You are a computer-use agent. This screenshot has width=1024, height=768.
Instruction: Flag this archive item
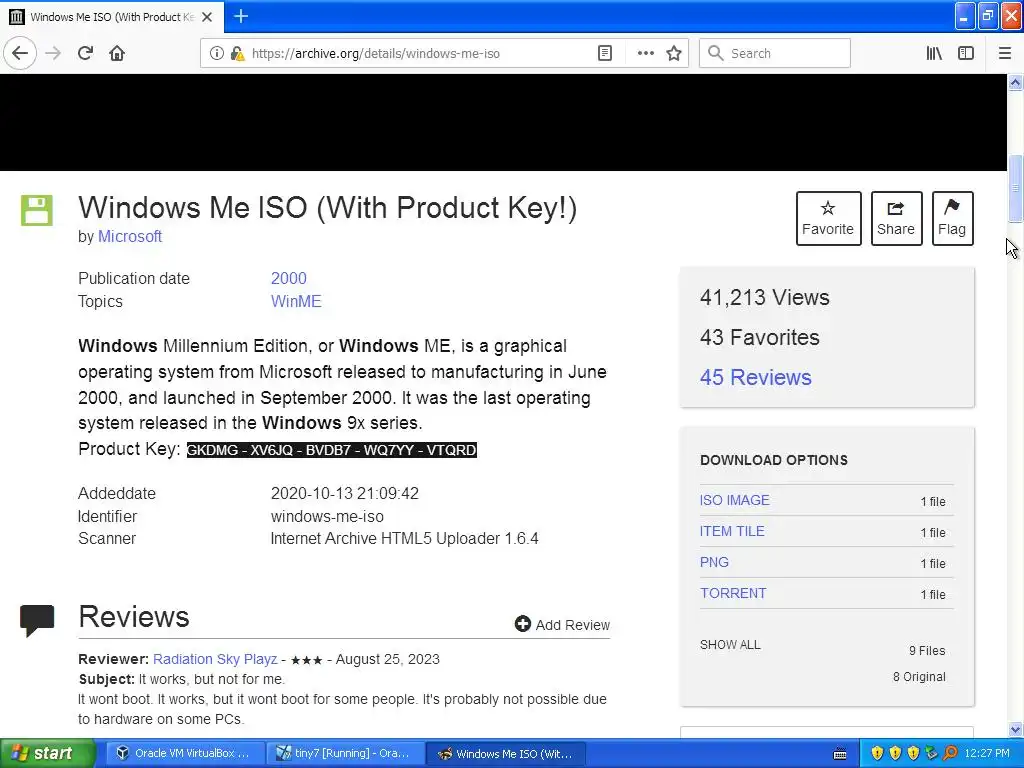(x=952, y=218)
